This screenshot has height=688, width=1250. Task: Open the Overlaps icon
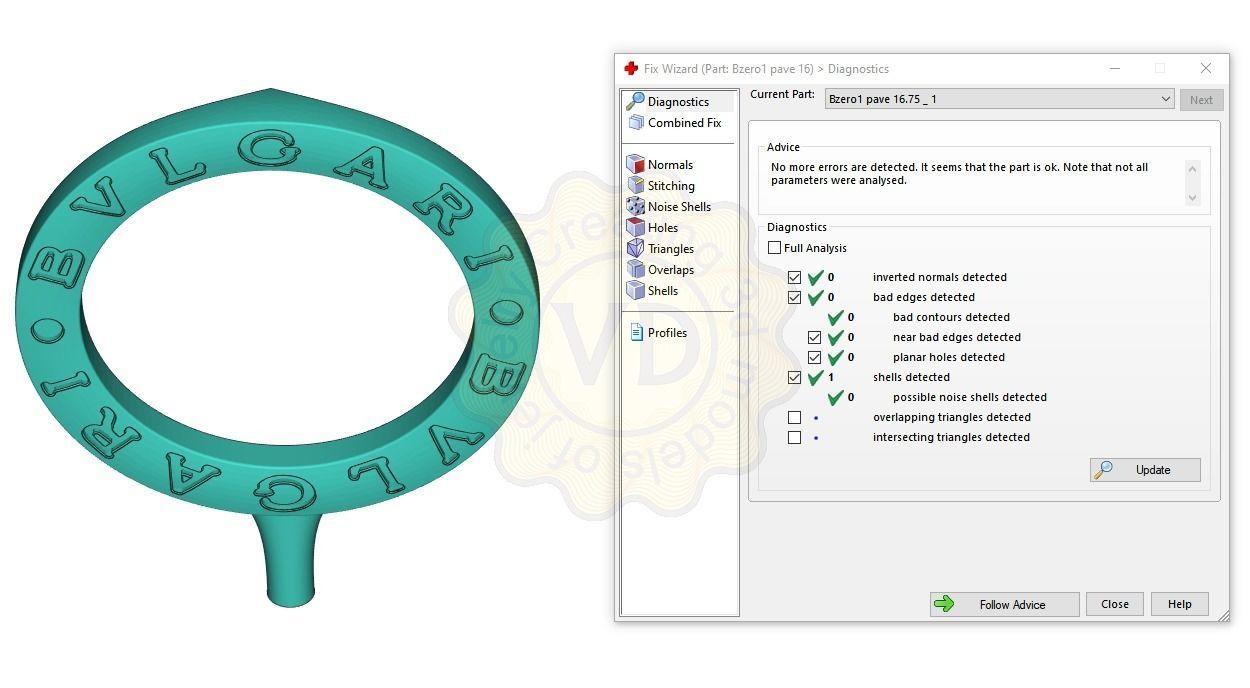(x=635, y=270)
